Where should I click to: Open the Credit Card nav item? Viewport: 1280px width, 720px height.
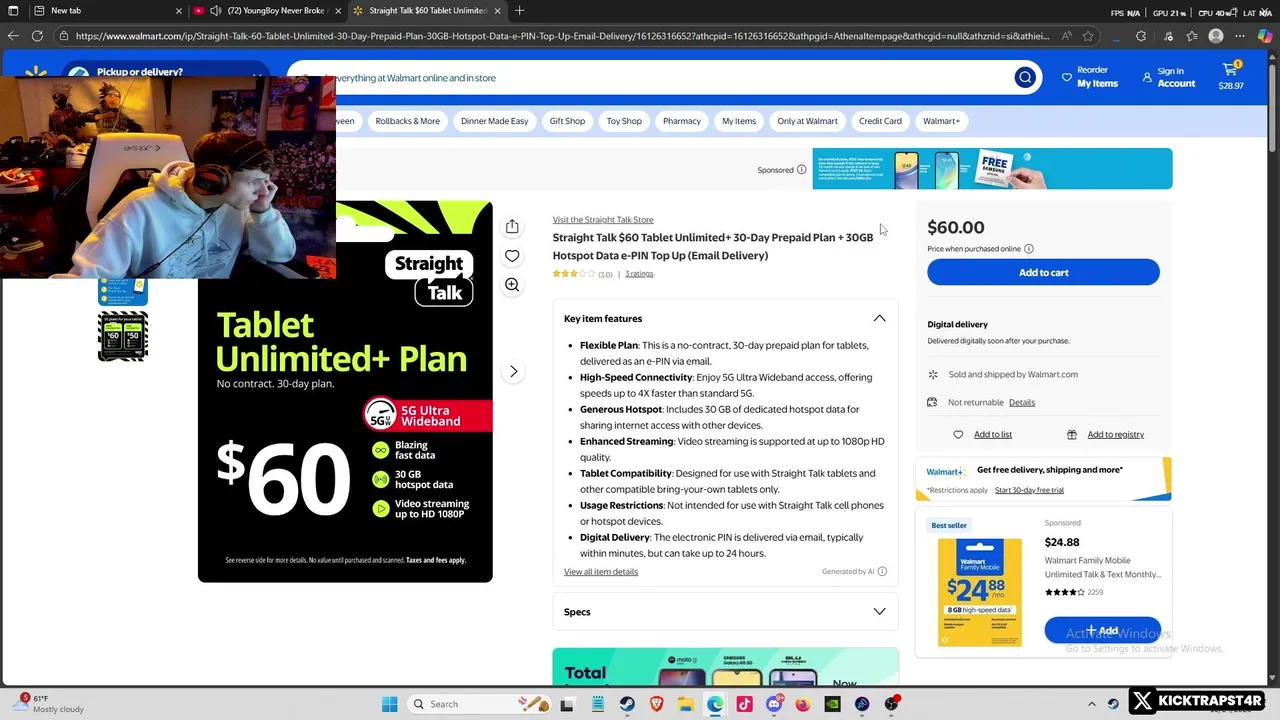[880, 121]
